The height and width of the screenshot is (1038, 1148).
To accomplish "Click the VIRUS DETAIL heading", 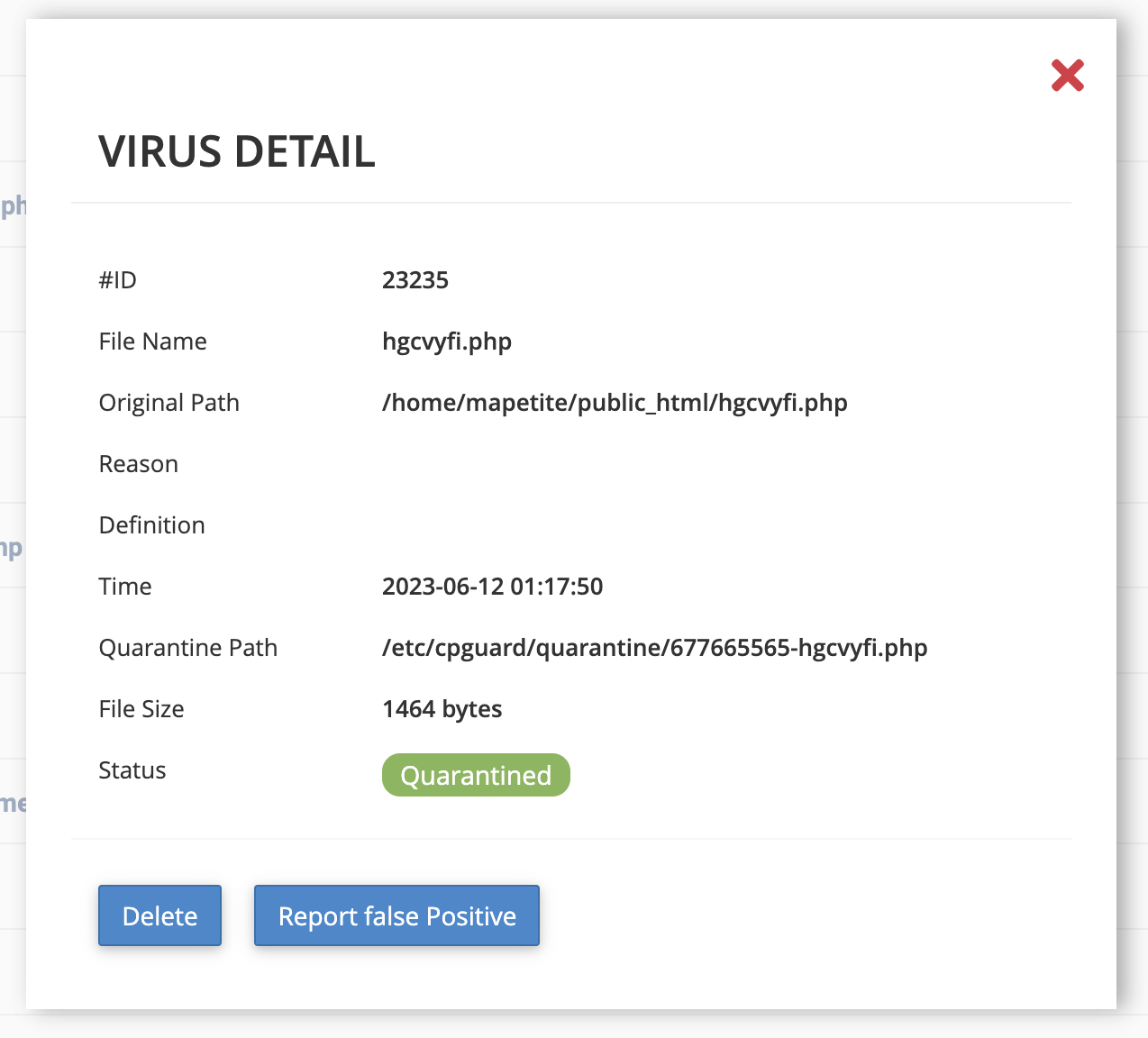I will click(236, 151).
